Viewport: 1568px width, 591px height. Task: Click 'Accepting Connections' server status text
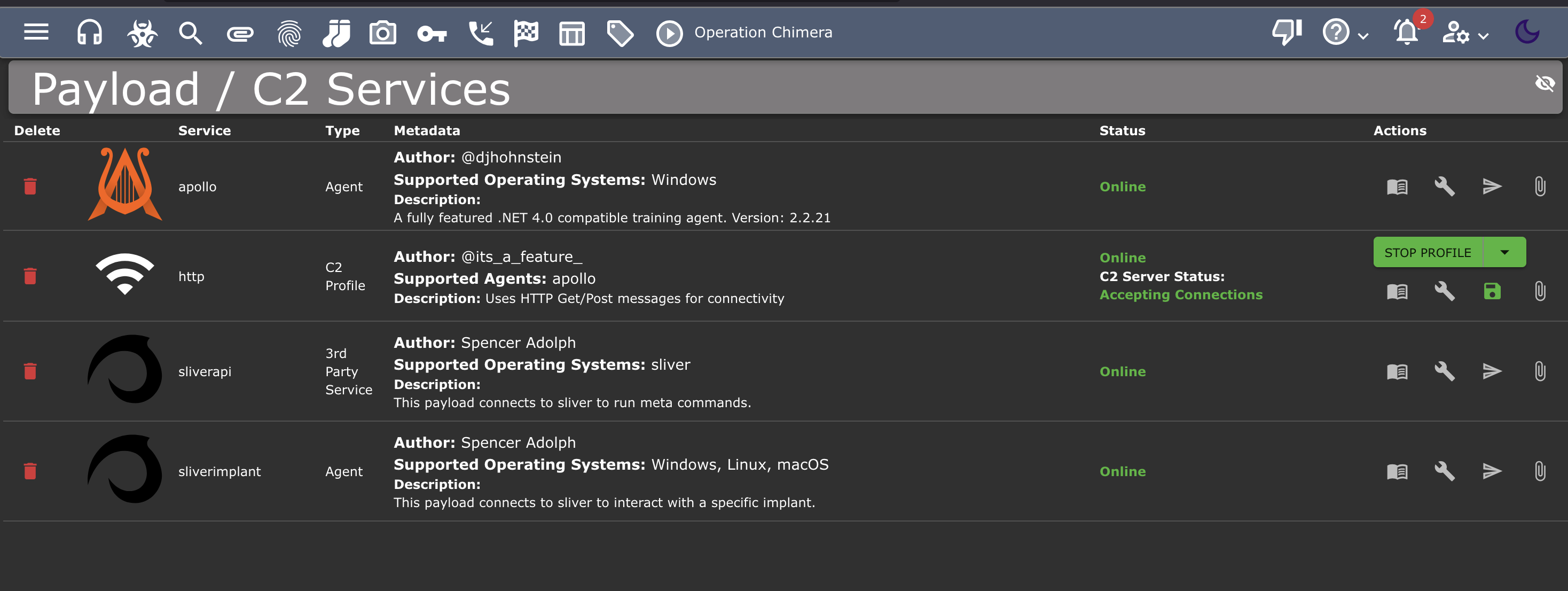point(1181,295)
